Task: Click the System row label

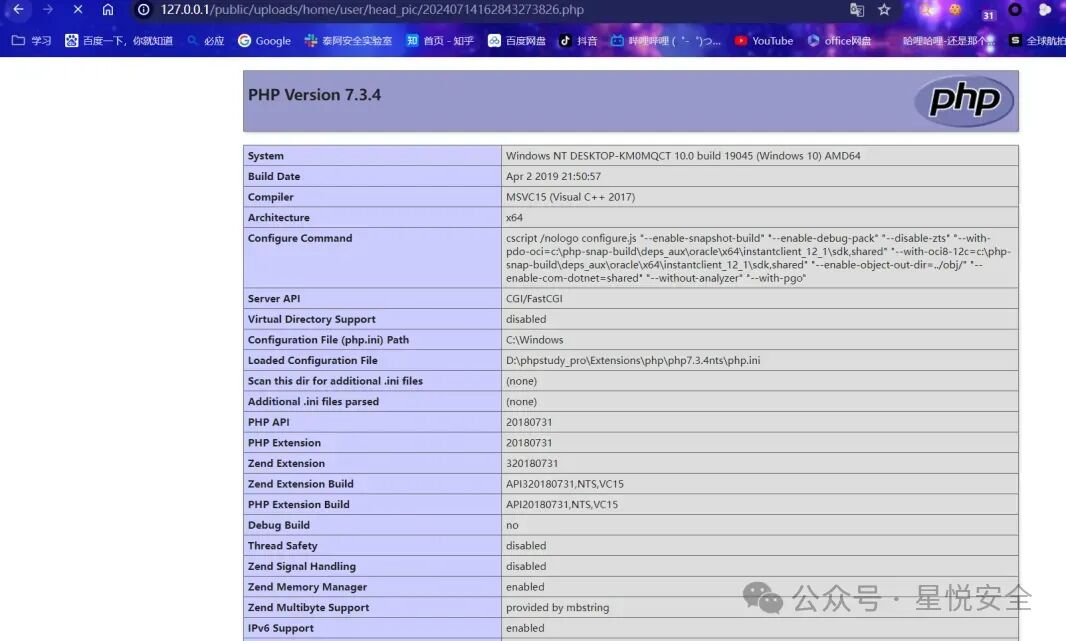Action: pyautogui.click(x=266, y=156)
